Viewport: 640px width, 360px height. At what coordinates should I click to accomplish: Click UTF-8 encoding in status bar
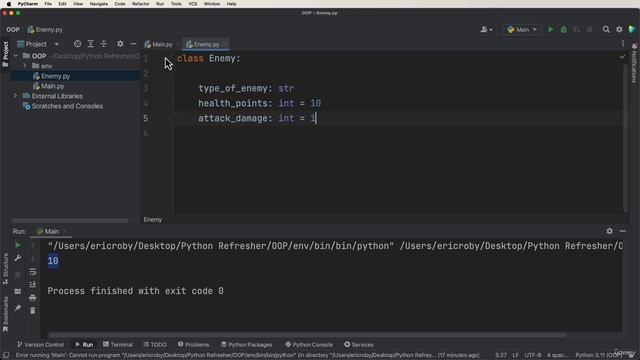[x=533, y=355]
